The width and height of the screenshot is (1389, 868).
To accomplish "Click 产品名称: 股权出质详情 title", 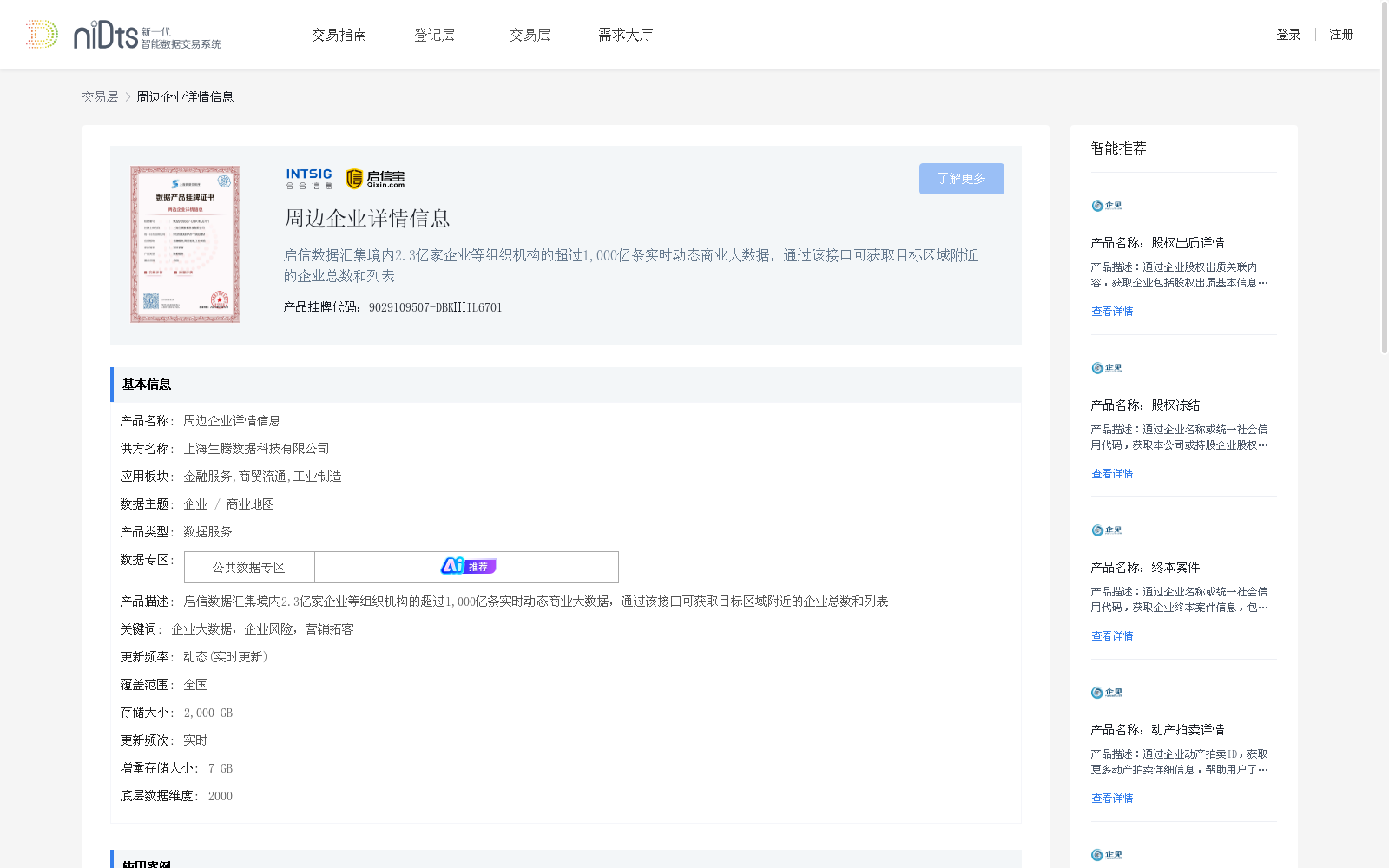I will pos(1157,243).
